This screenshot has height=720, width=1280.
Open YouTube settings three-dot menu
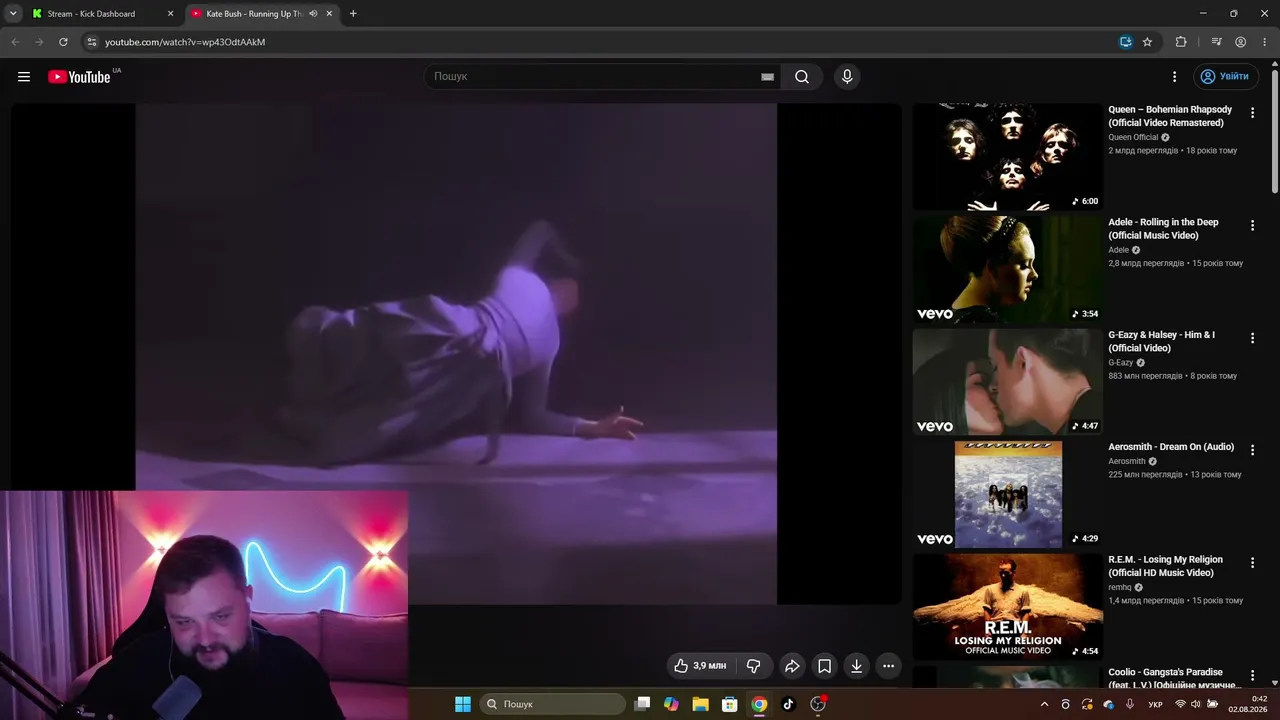coord(1175,77)
